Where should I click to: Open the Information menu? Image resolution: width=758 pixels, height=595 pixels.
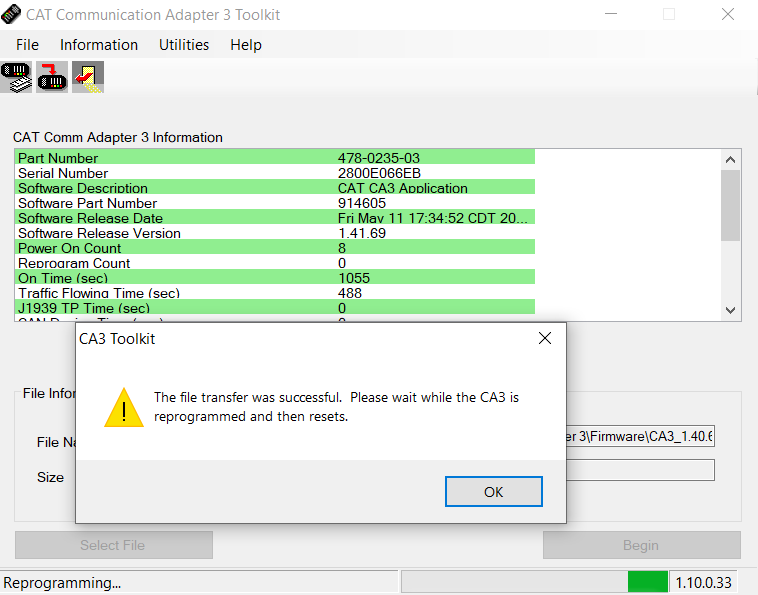[99, 45]
